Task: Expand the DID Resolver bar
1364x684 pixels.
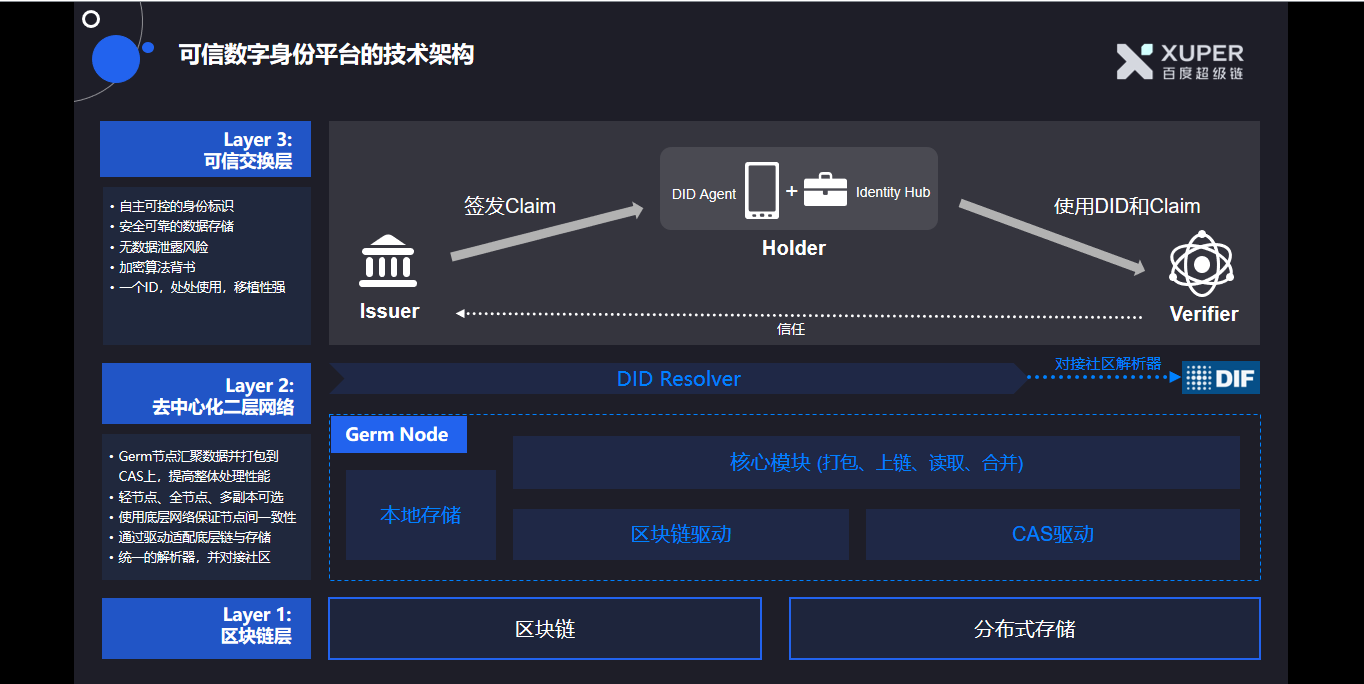Action: tap(678, 378)
